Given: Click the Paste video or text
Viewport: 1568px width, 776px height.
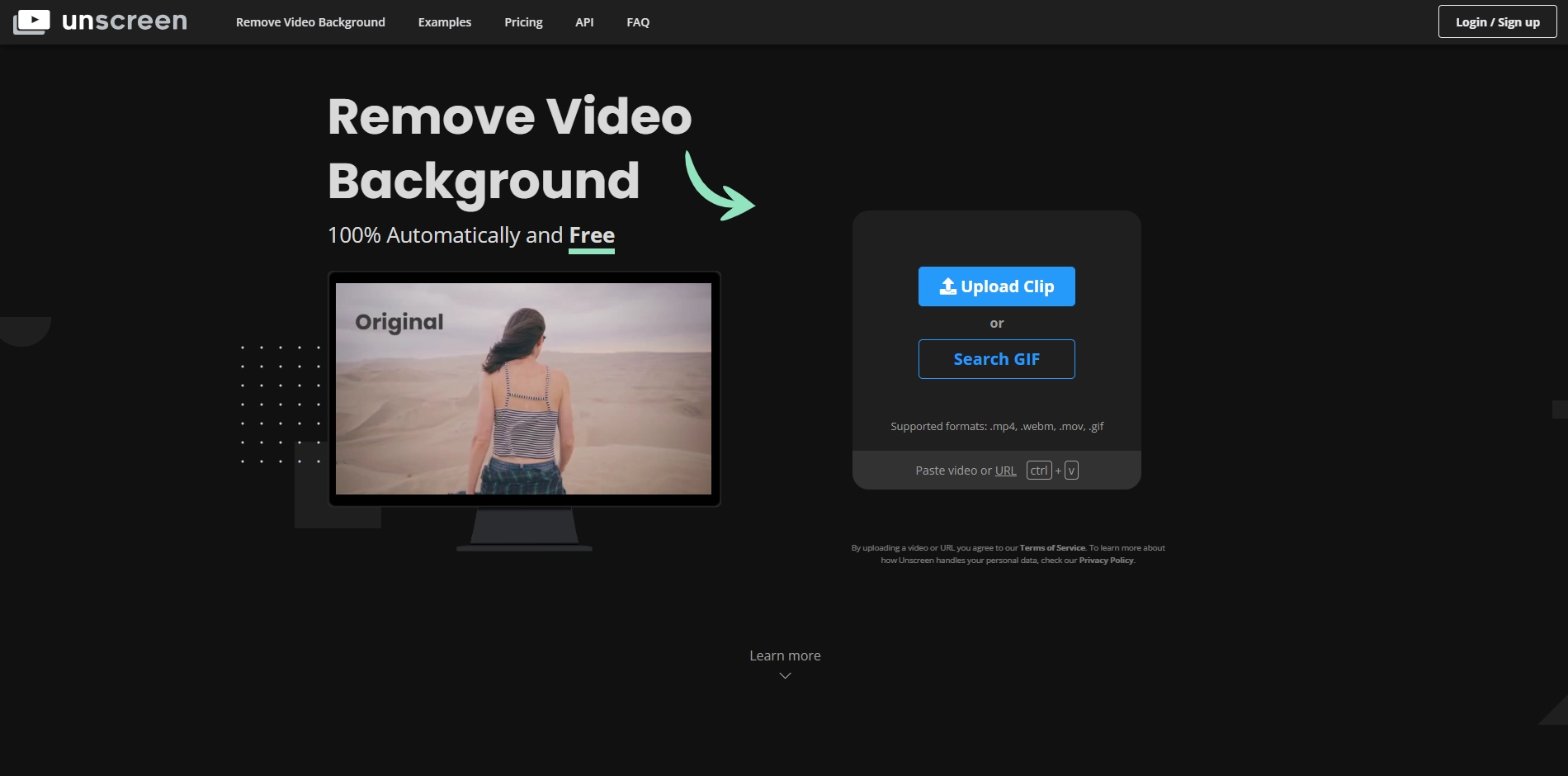Looking at the screenshot, I should pos(953,471).
